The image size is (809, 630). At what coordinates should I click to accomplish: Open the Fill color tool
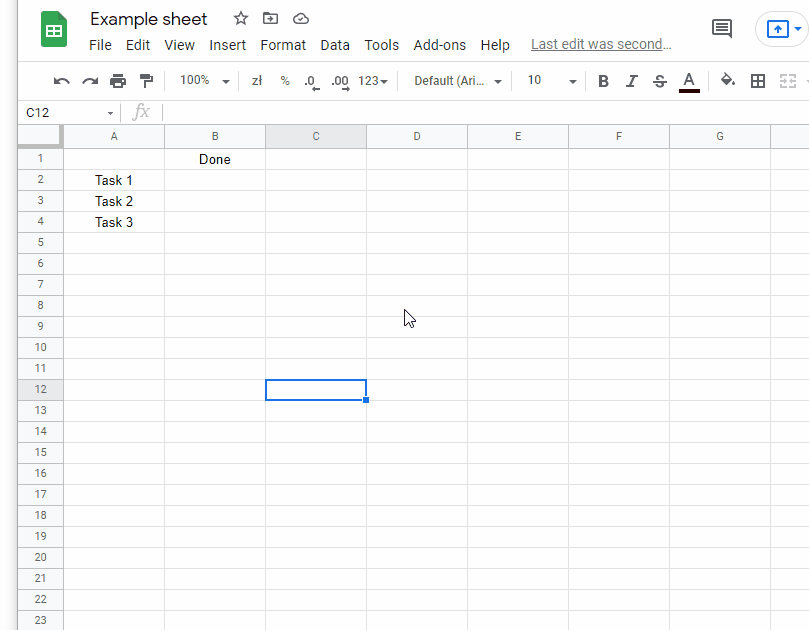coord(727,80)
